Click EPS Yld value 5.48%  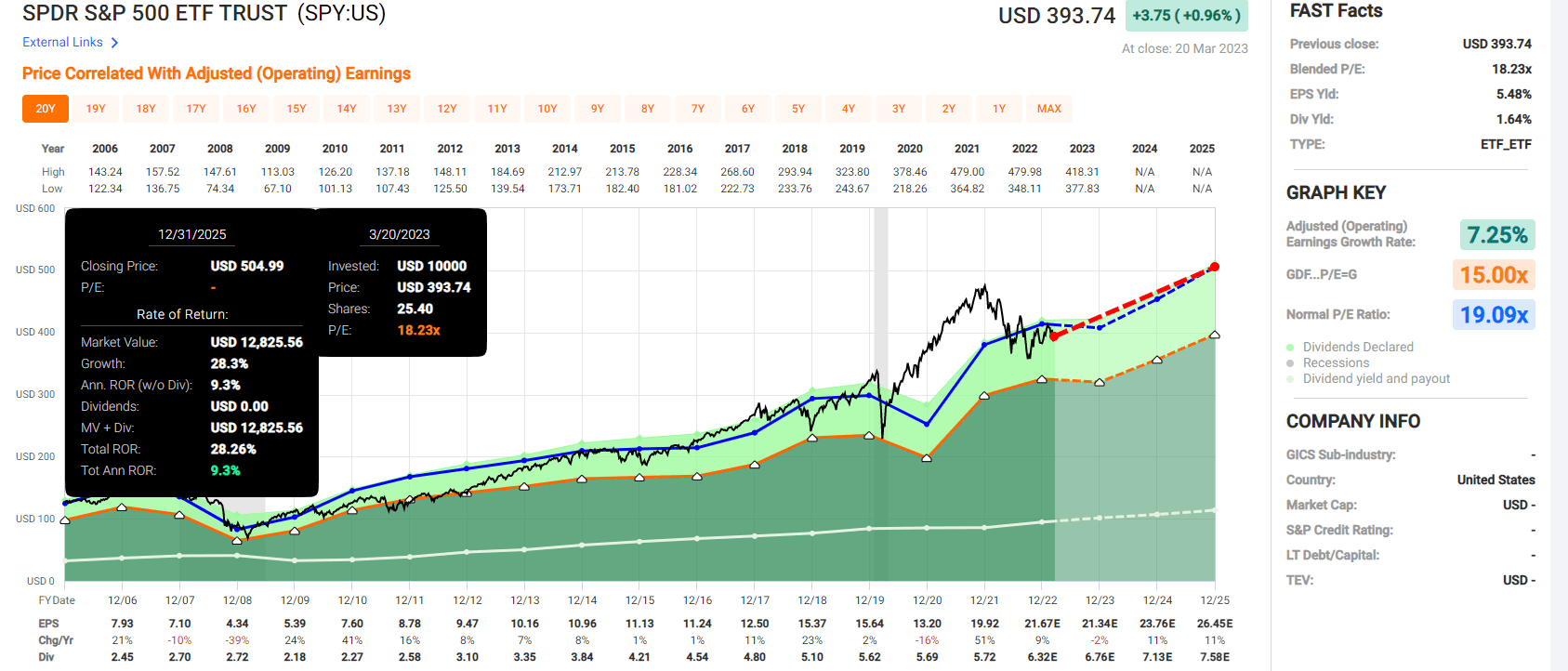1514,94
